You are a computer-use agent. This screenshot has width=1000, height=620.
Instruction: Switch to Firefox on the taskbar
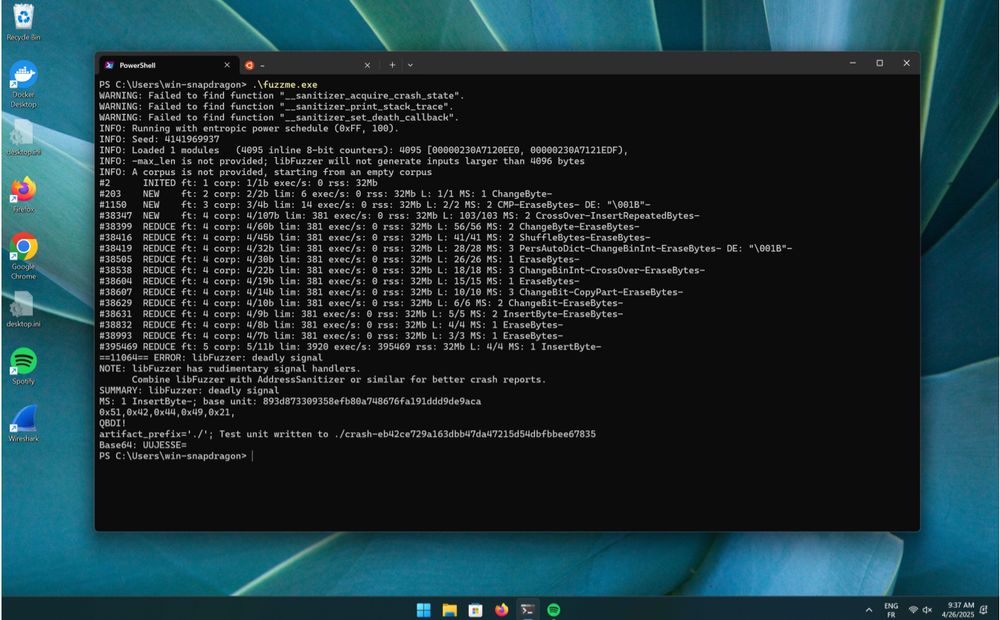pyautogui.click(x=501, y=610)
